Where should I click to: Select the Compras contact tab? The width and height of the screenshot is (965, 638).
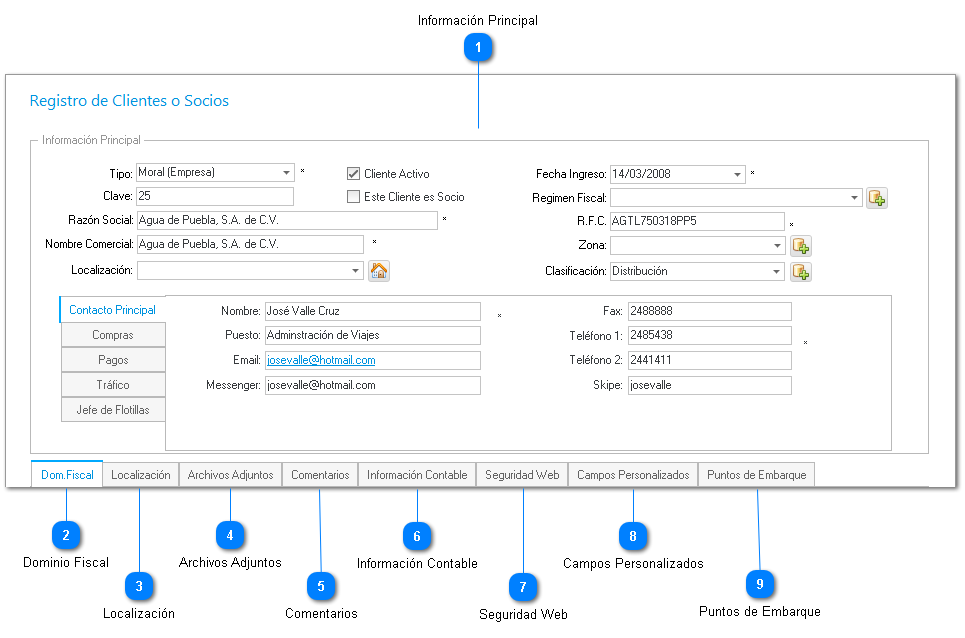pos(113,335)
